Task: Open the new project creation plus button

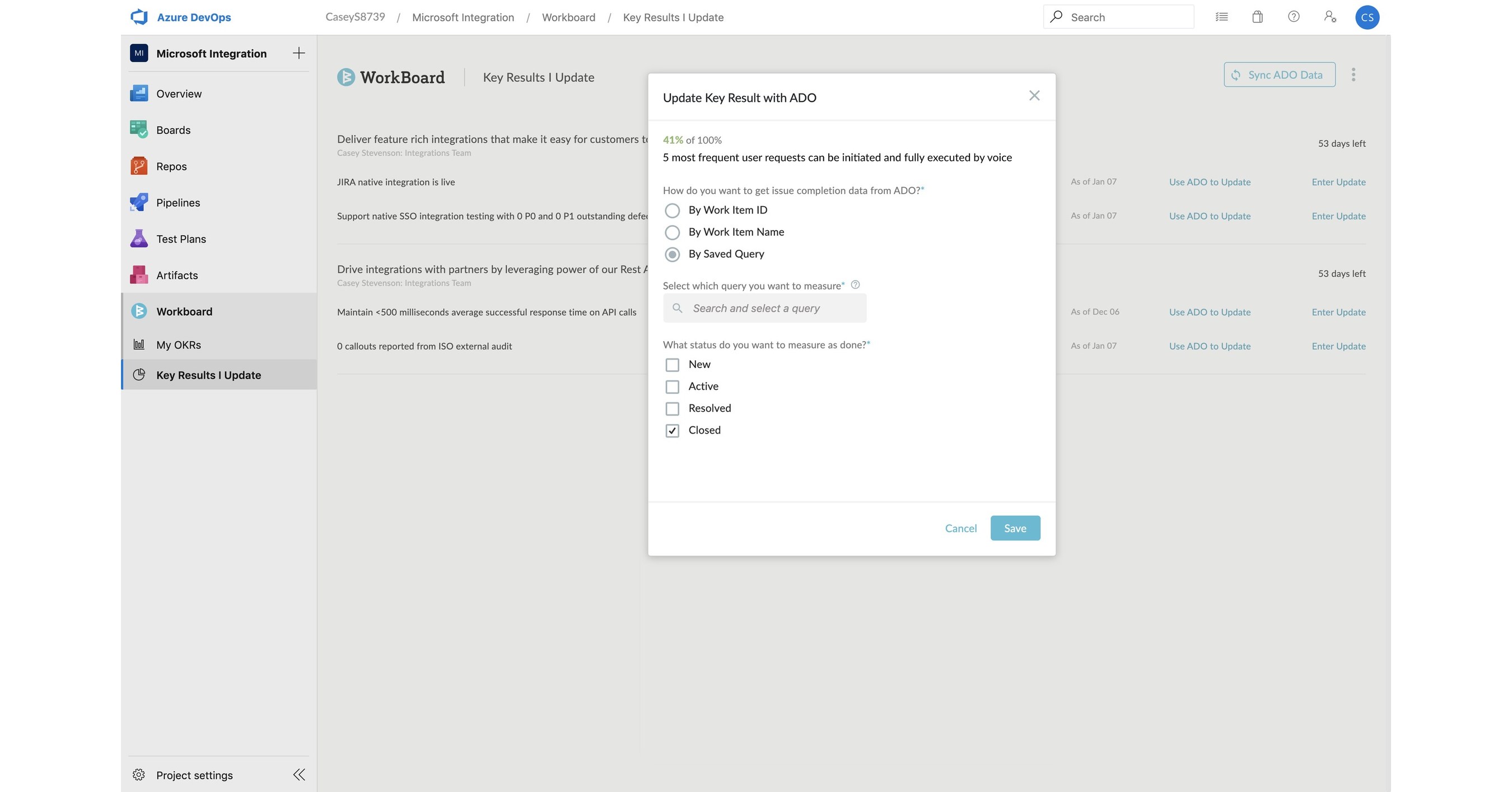Action: pyautogui.click(x=299, y=52)
